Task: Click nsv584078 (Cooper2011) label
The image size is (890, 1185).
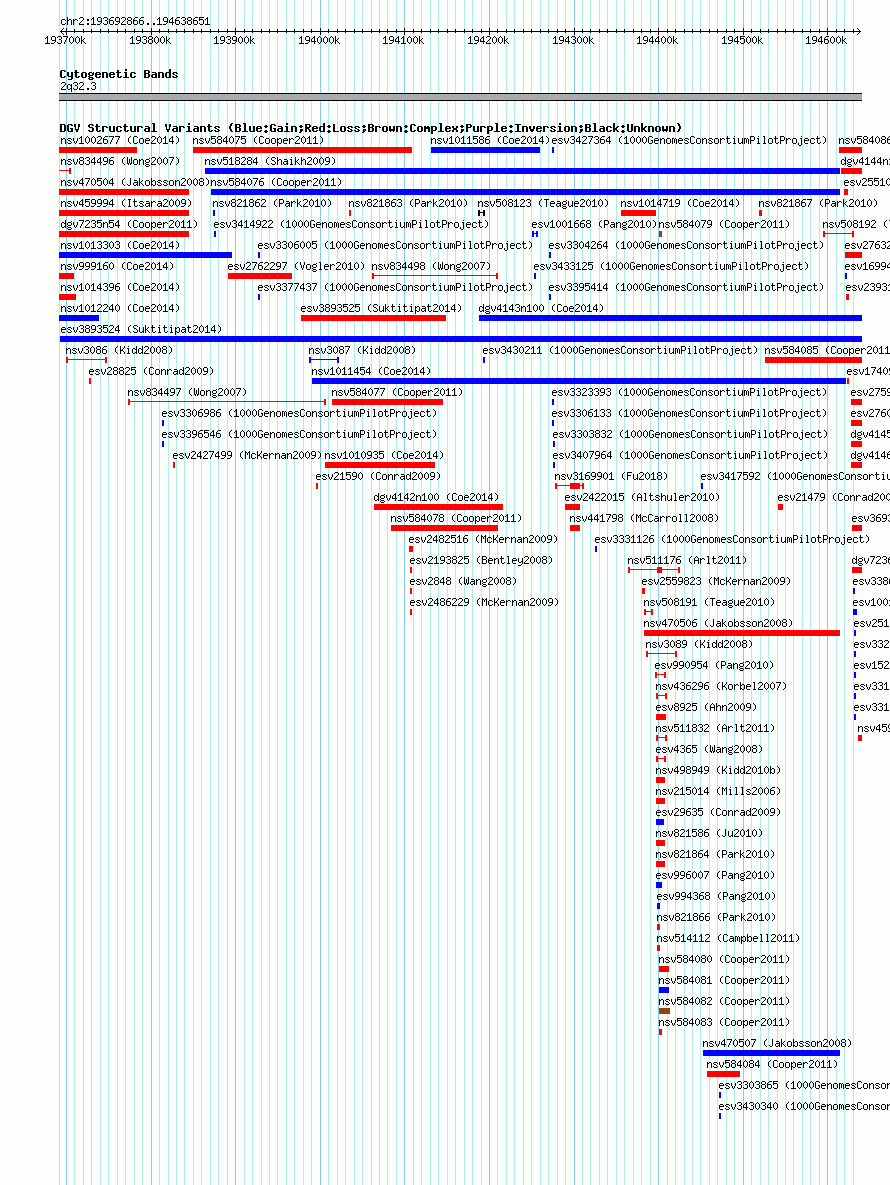Action: (x=456, y=518)
